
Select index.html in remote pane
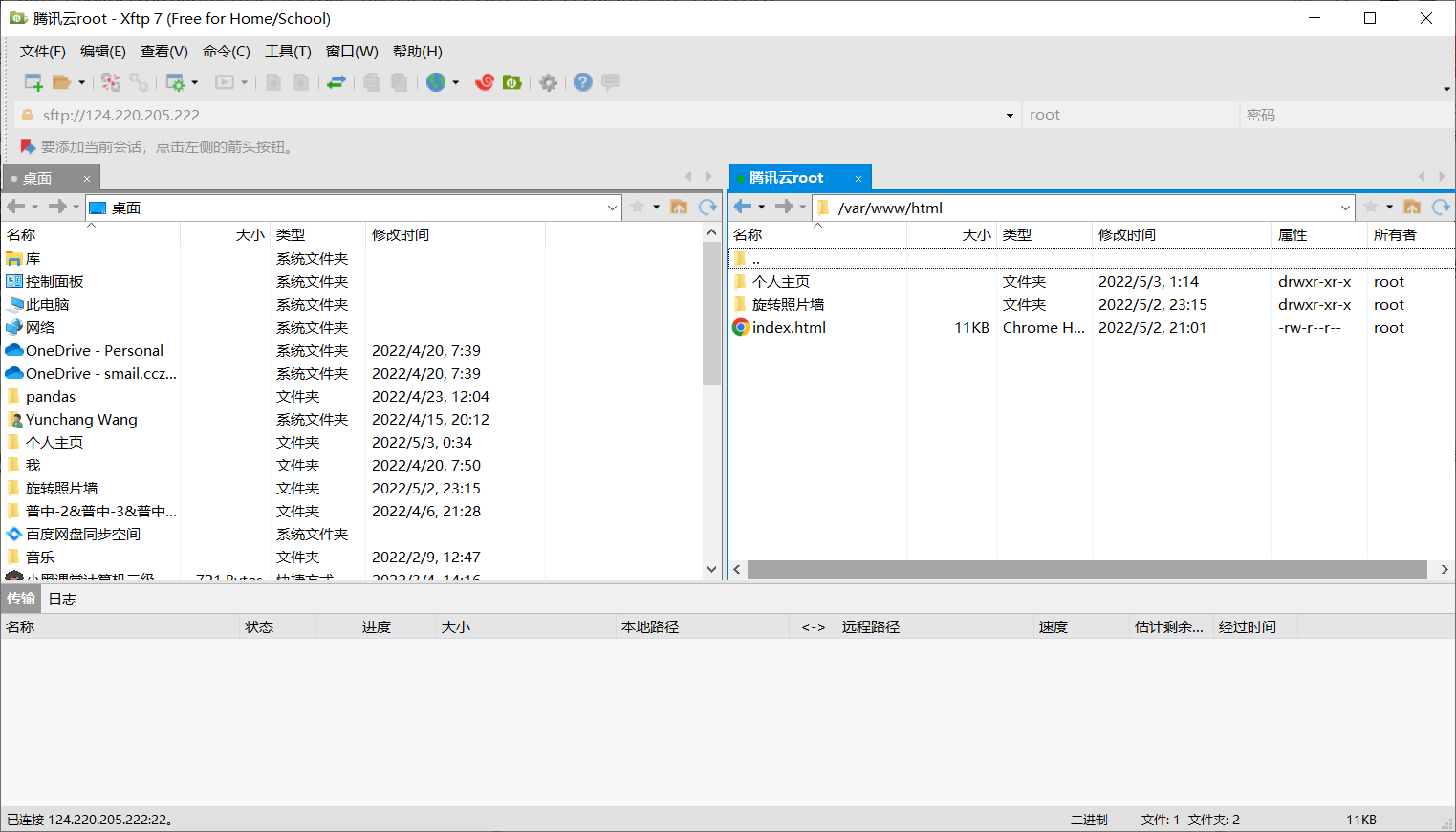click(x=789, y=327)
